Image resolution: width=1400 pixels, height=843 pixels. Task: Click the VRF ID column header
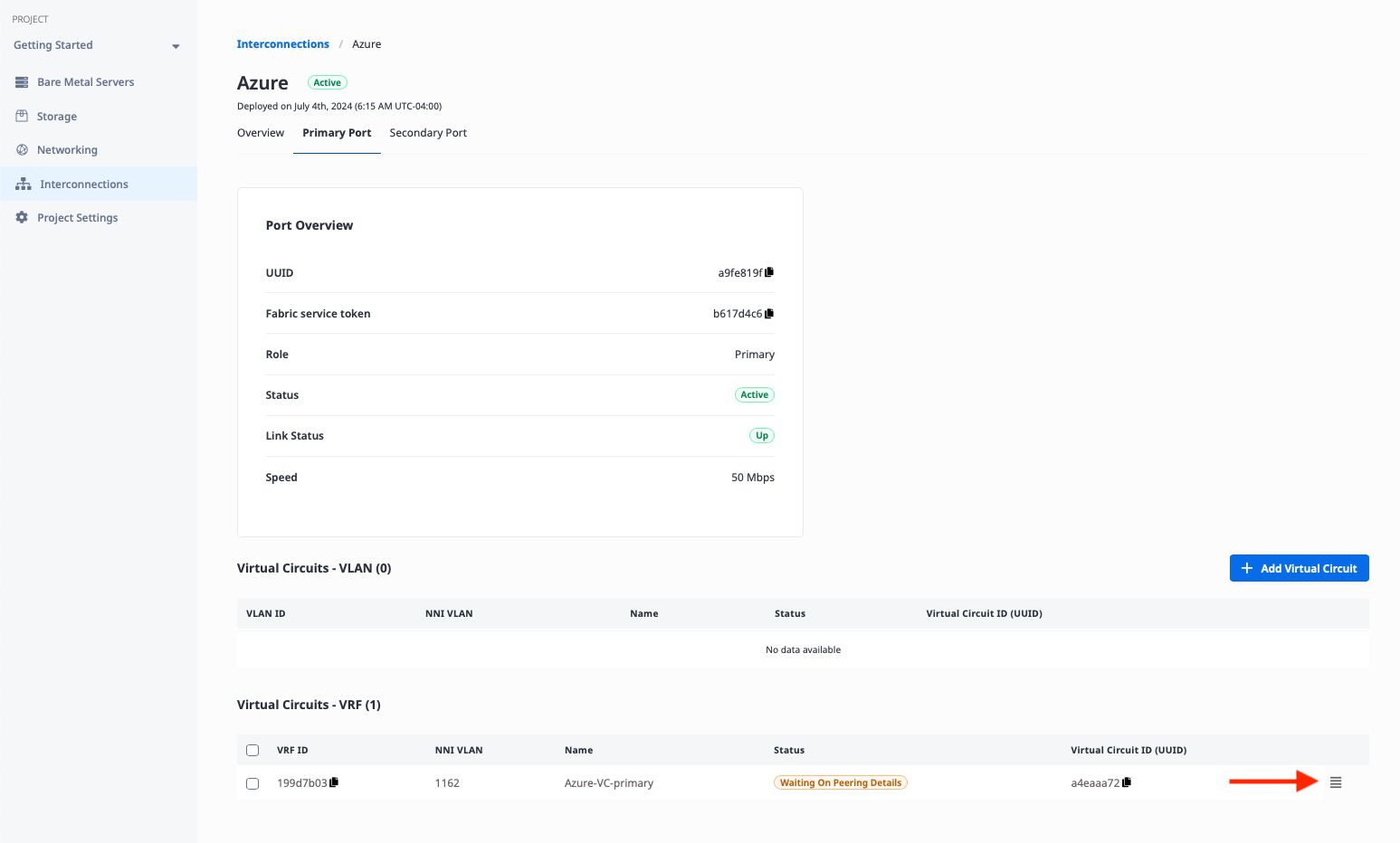pyautogui.click(x=292, y=750)
